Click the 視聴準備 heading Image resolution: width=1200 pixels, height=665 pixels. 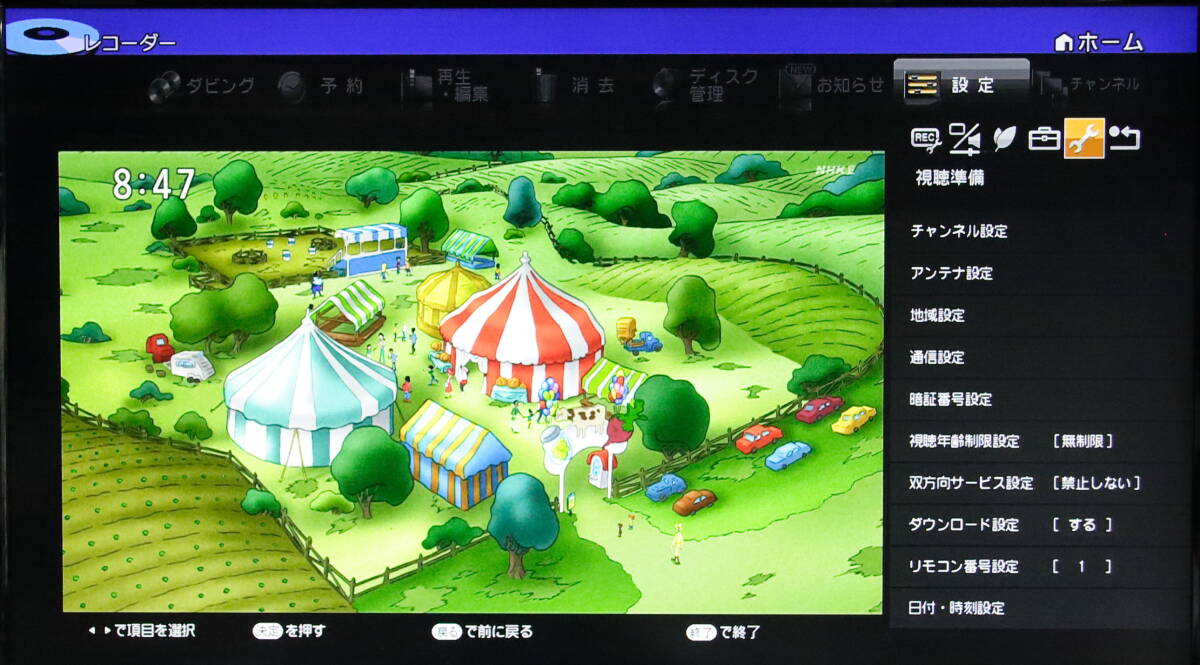pyautogui.click(x=950, y=178)
